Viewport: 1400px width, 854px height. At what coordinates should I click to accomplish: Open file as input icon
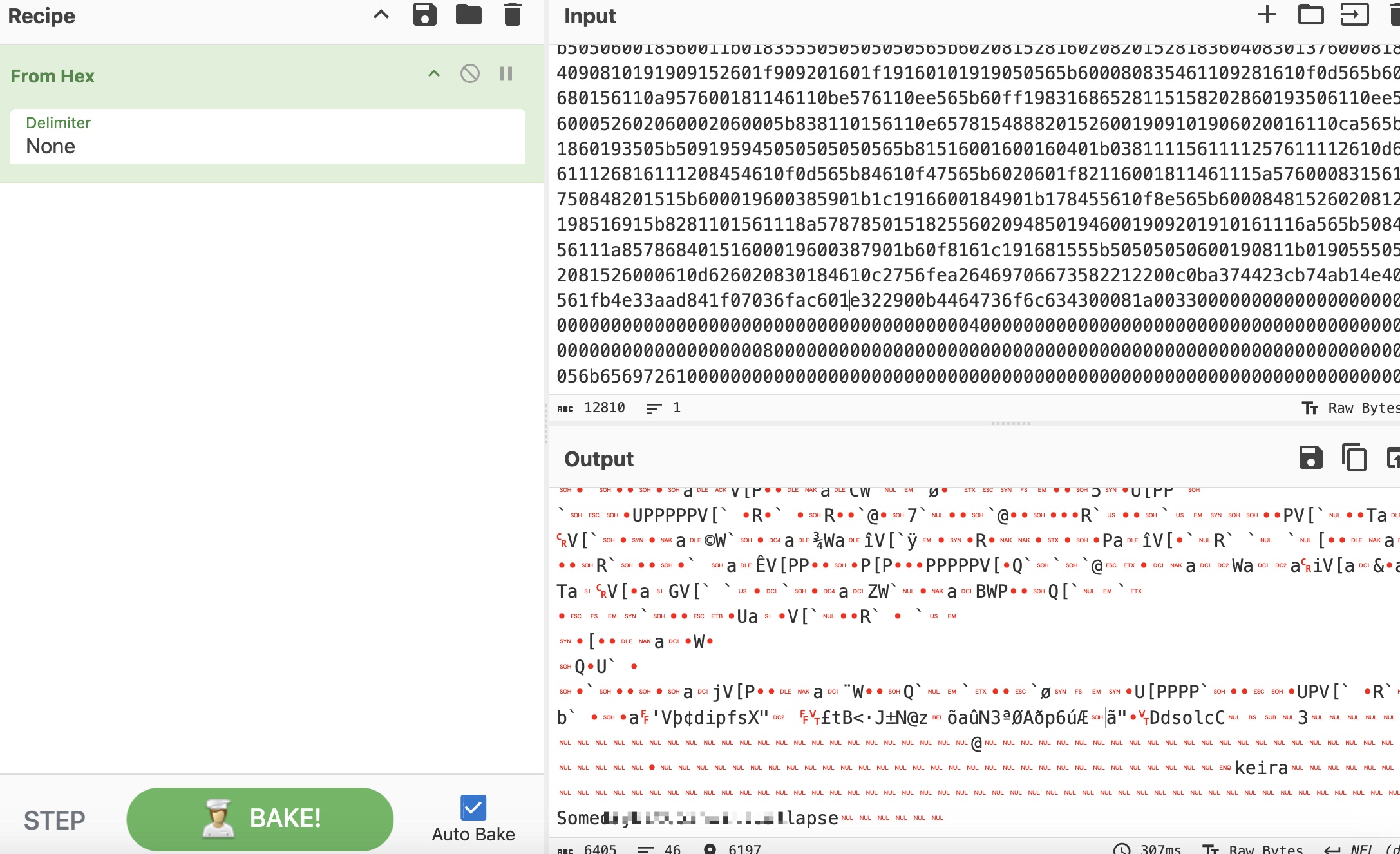pyautogui.click(x=1354, y=14)
